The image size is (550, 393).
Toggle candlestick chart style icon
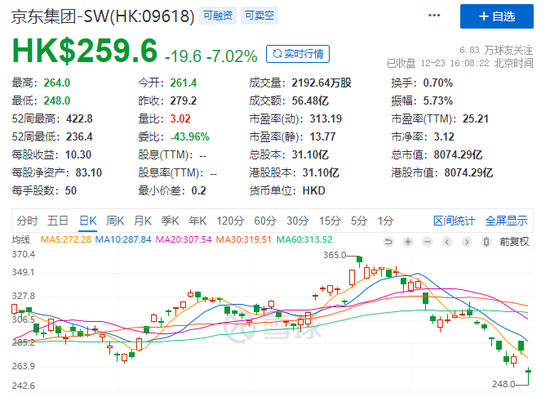[x=486, y=242]
